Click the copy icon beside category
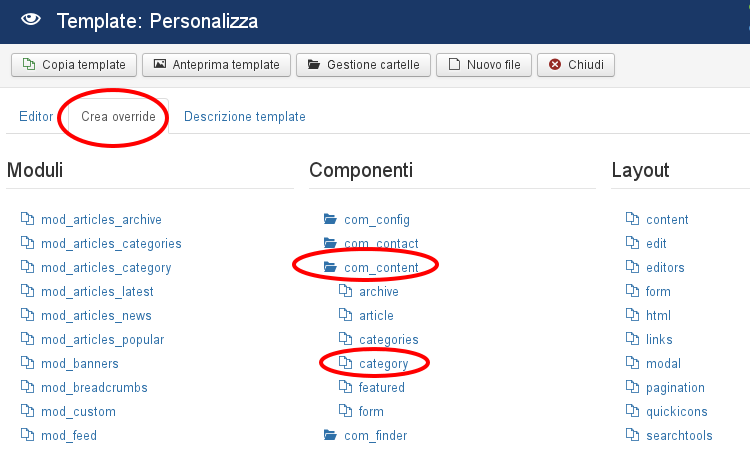 point(345,363)
